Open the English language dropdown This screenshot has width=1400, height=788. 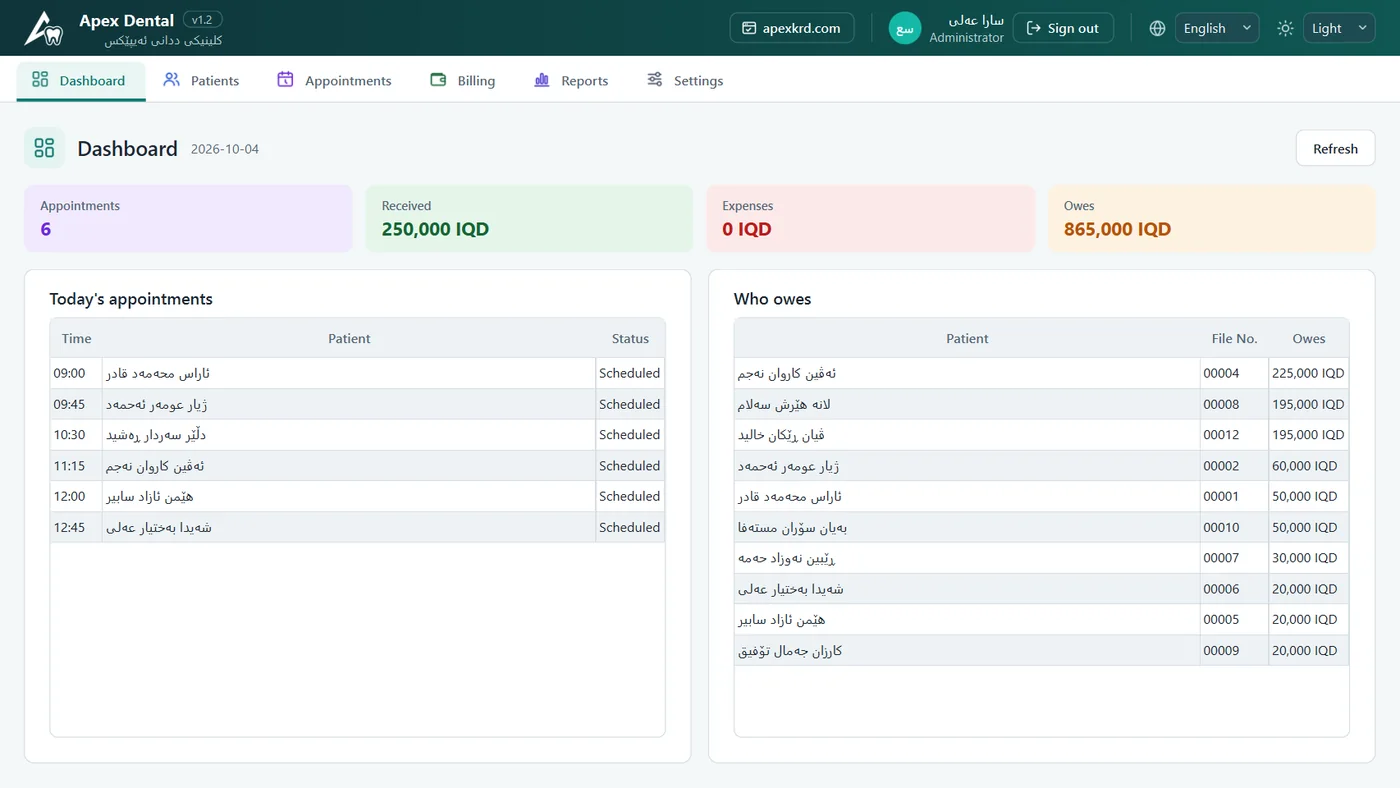pos(1217,28)
